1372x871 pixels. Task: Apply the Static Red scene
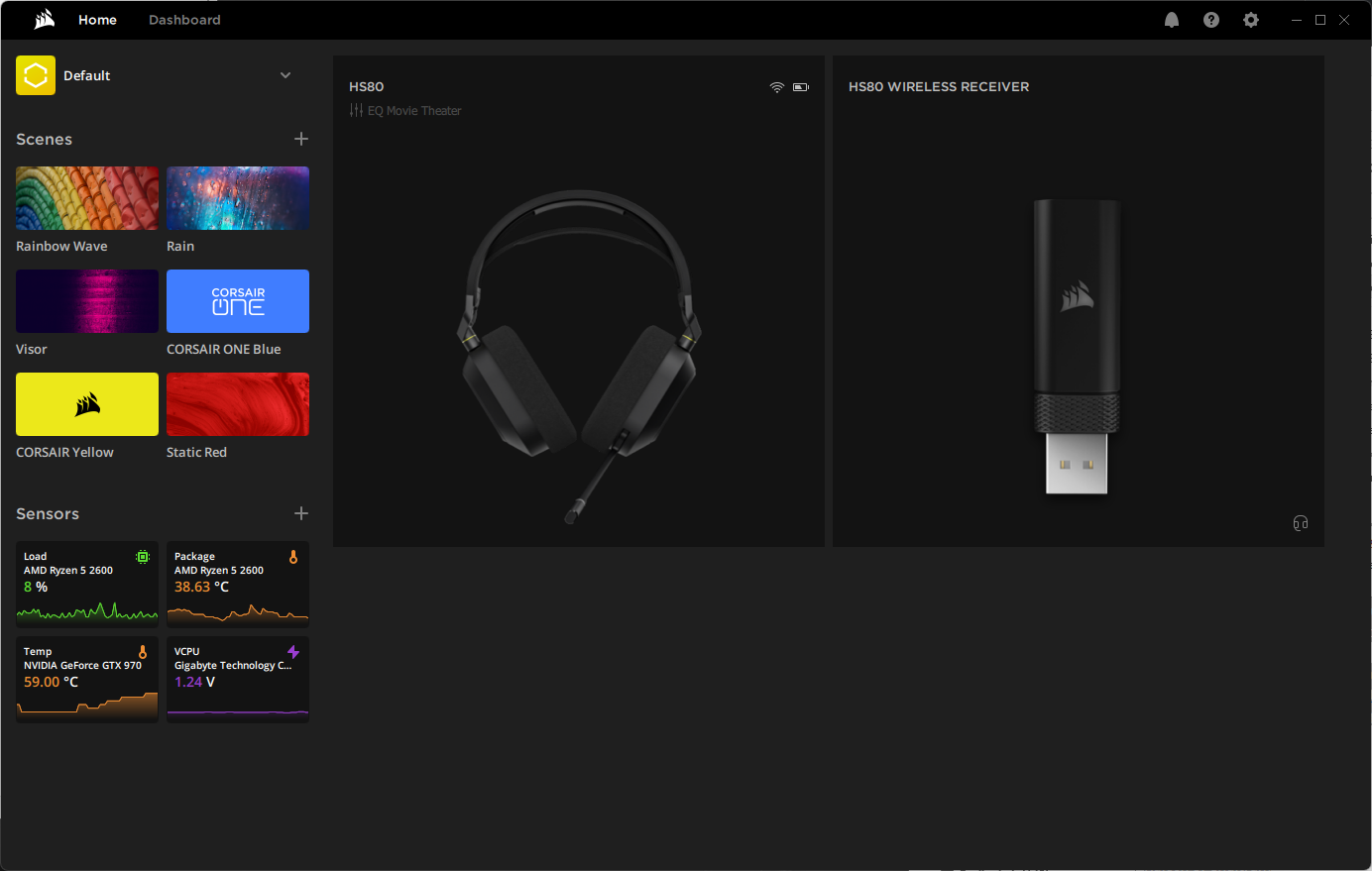point(238,404)
